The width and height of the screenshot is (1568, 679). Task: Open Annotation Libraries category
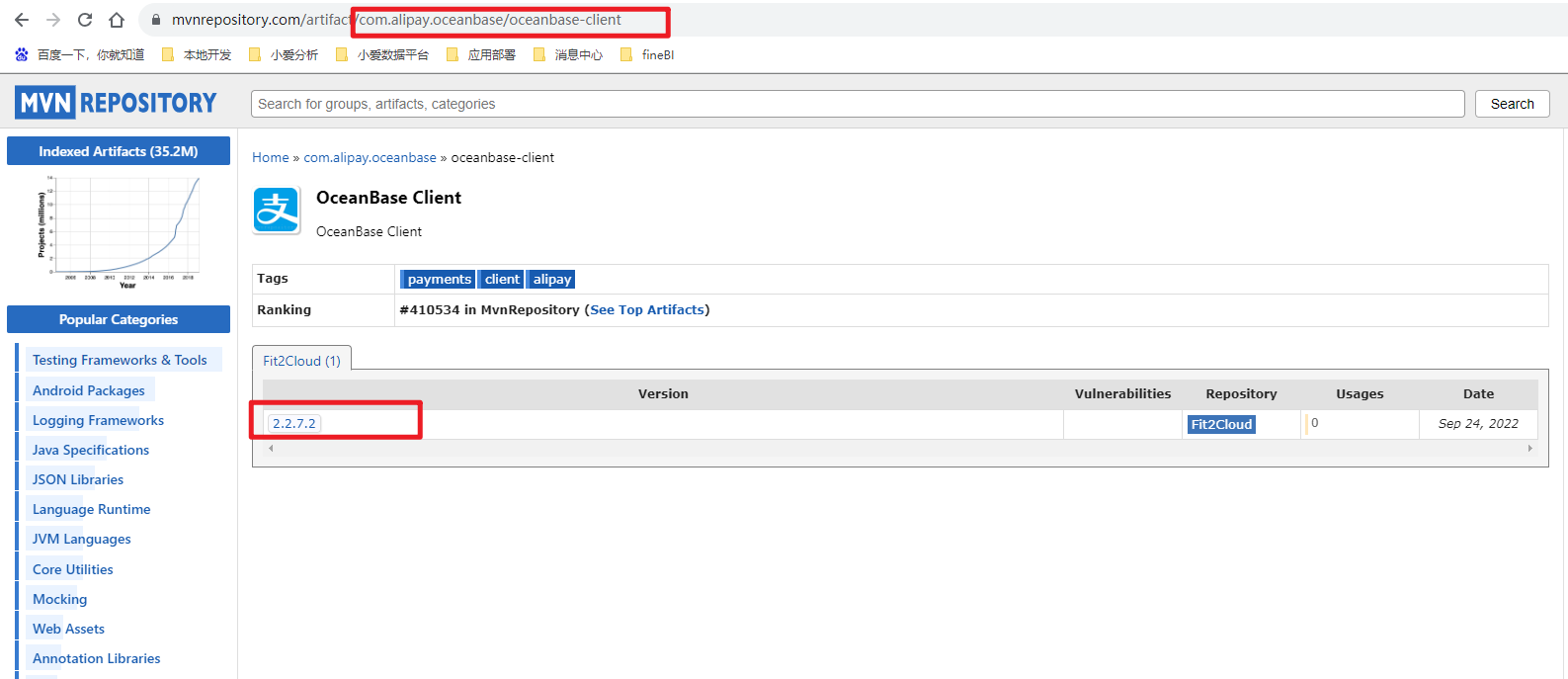97,658
